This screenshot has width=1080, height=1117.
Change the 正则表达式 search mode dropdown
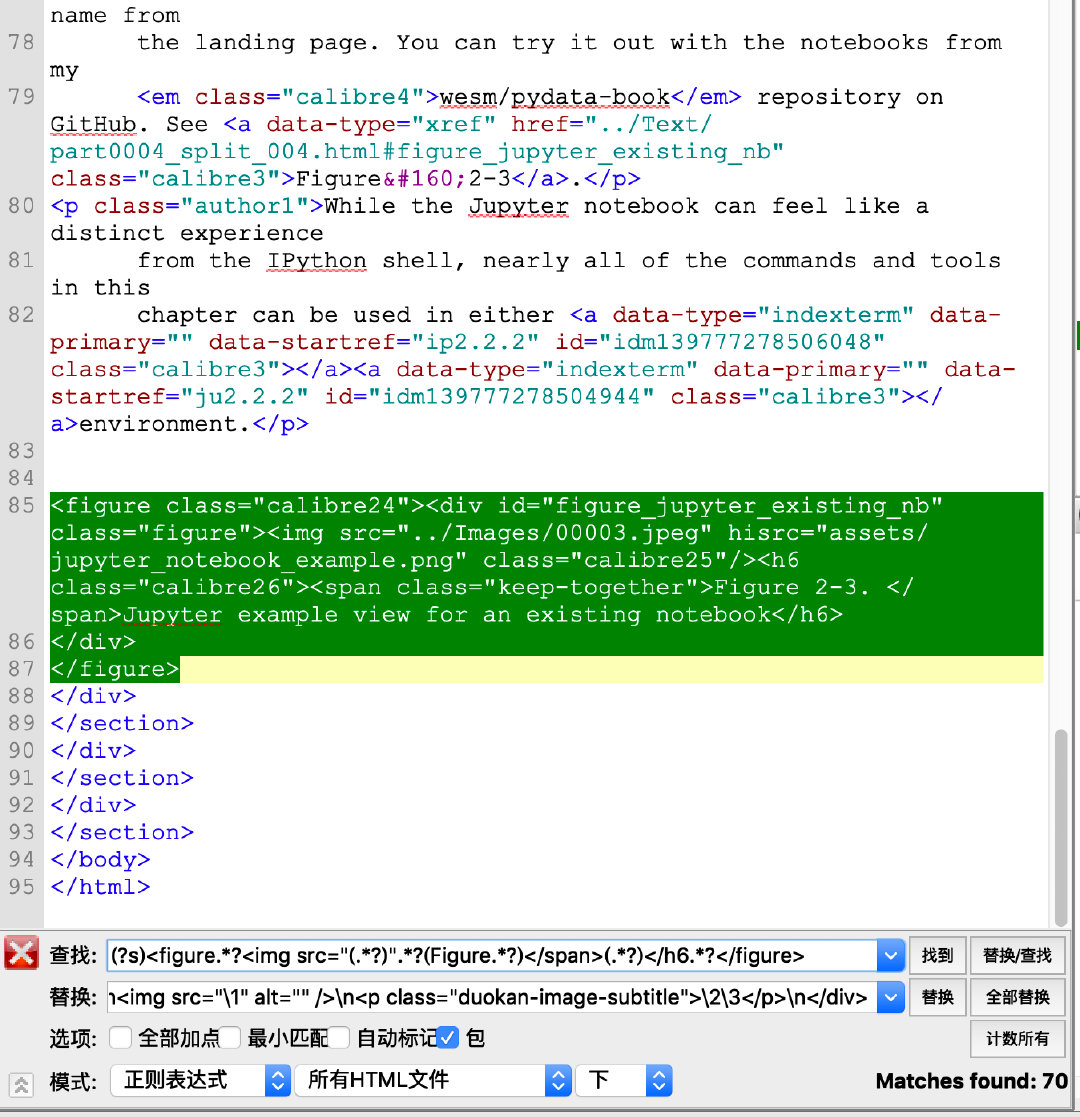pos(199,1081)
